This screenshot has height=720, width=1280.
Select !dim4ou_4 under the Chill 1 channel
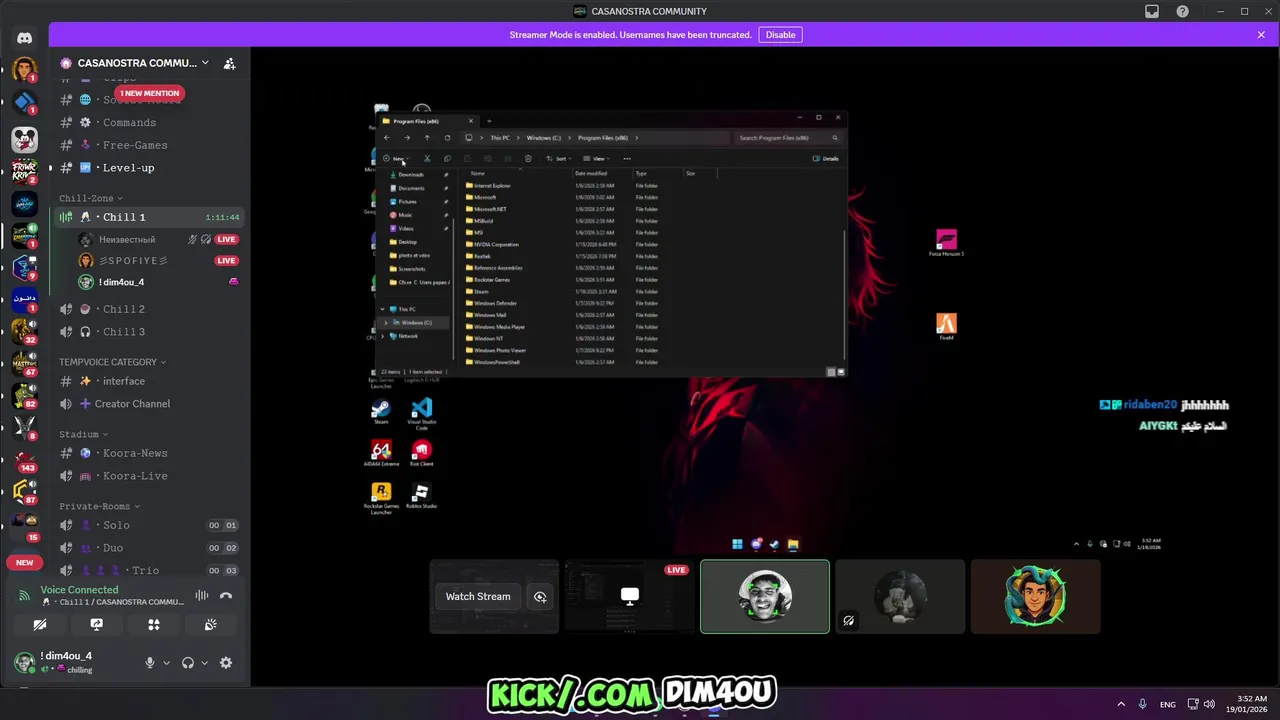point(158,282)
